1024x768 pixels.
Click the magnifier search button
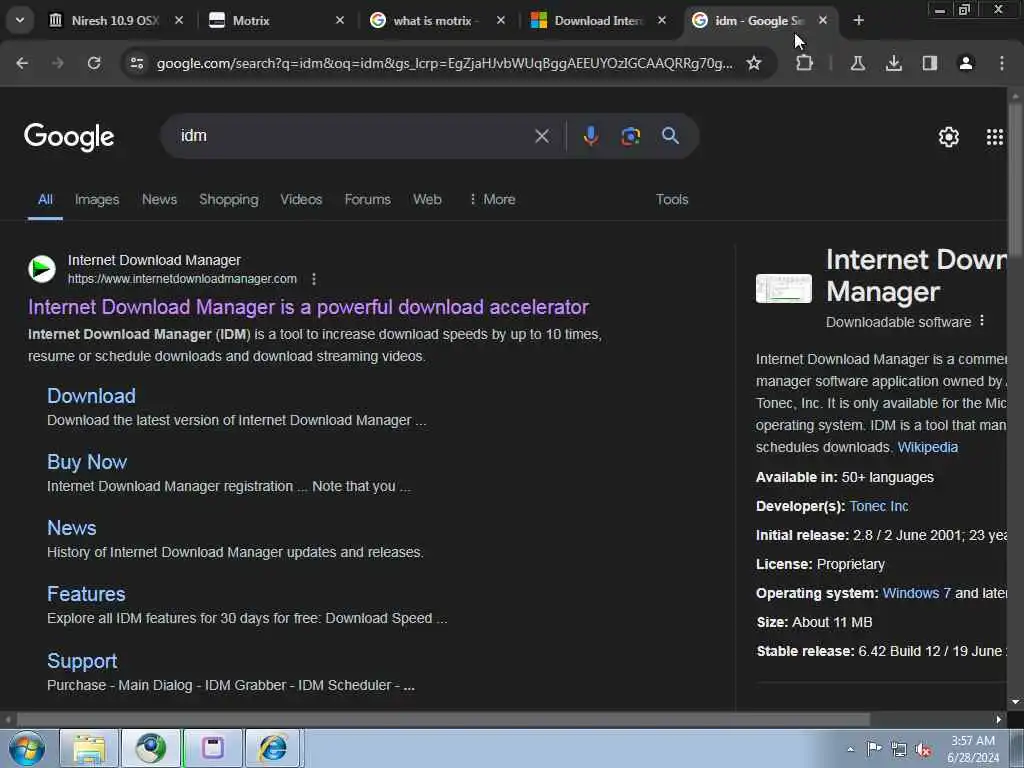click(x=670, y=136)
